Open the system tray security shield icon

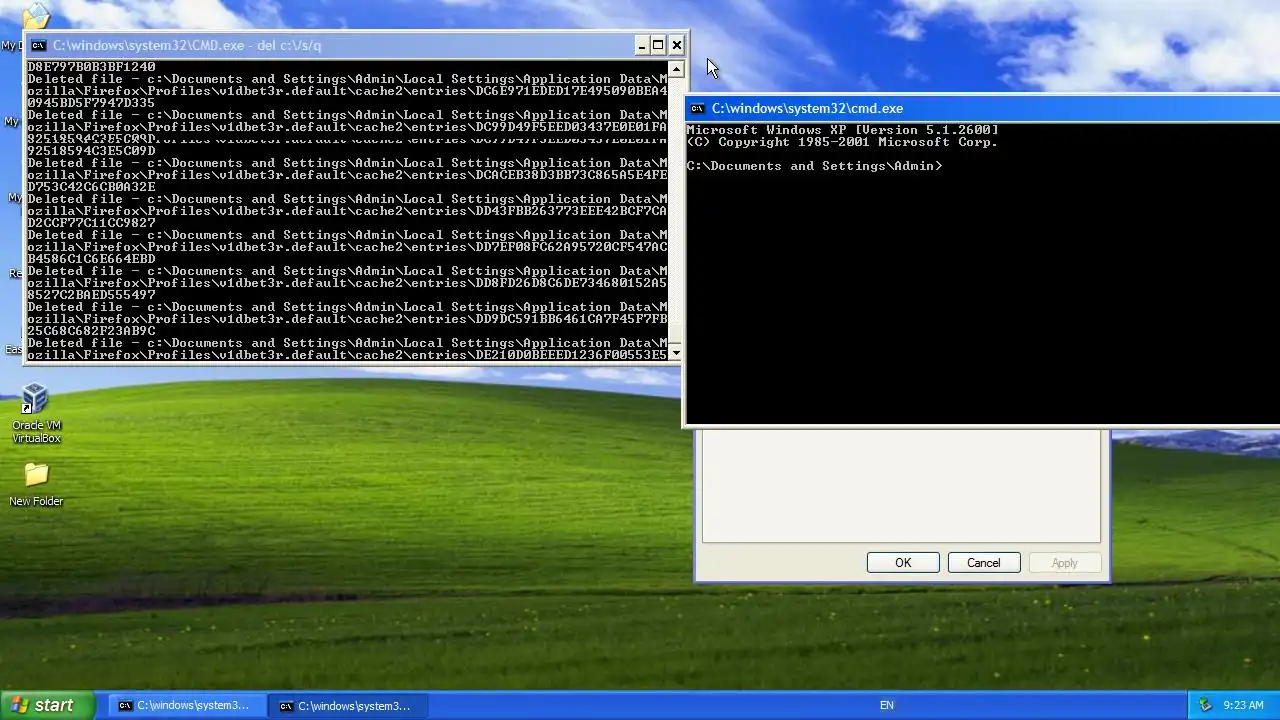pos(1205,705)
